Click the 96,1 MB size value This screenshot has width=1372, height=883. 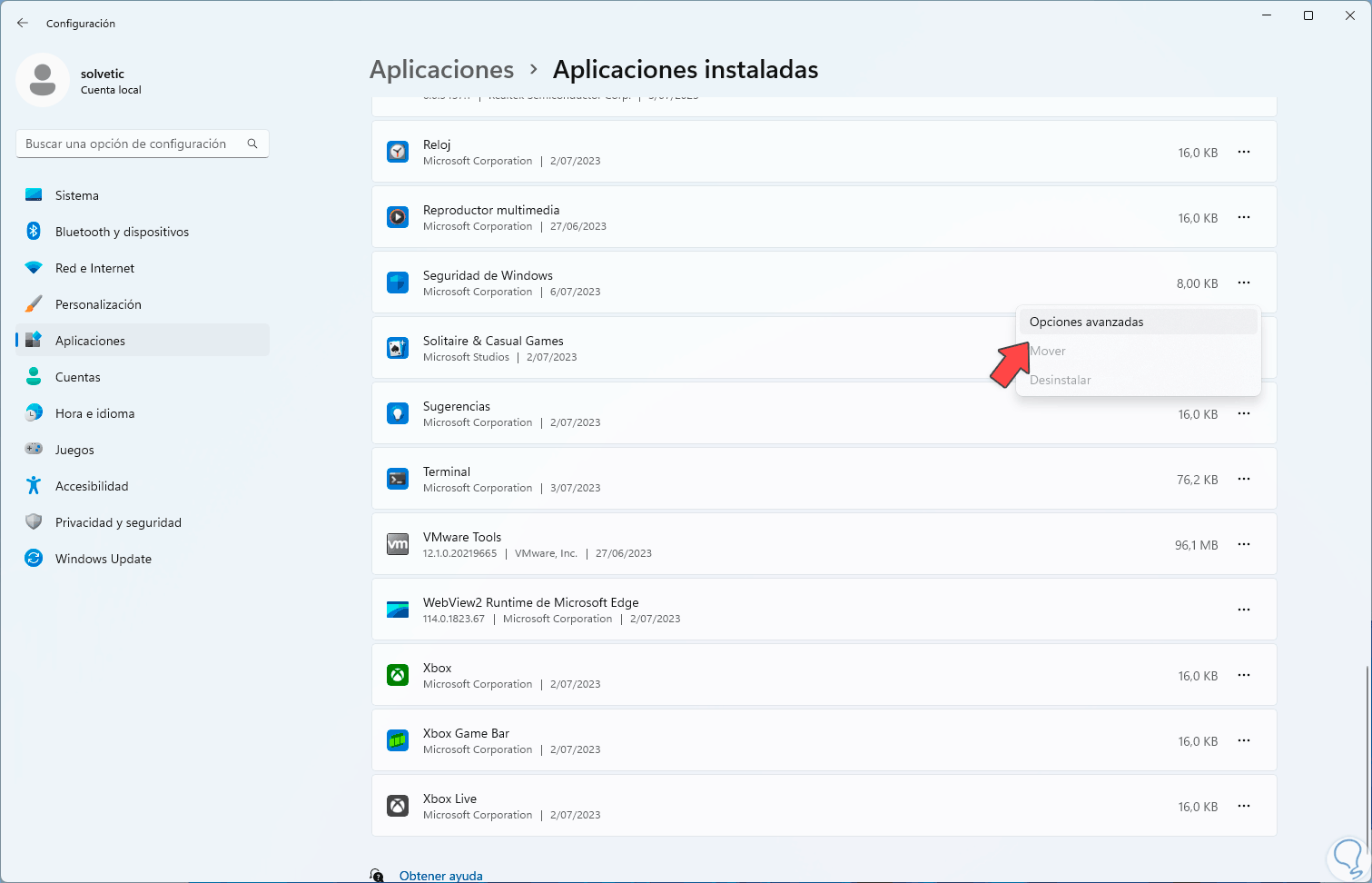coord(1197,545)
